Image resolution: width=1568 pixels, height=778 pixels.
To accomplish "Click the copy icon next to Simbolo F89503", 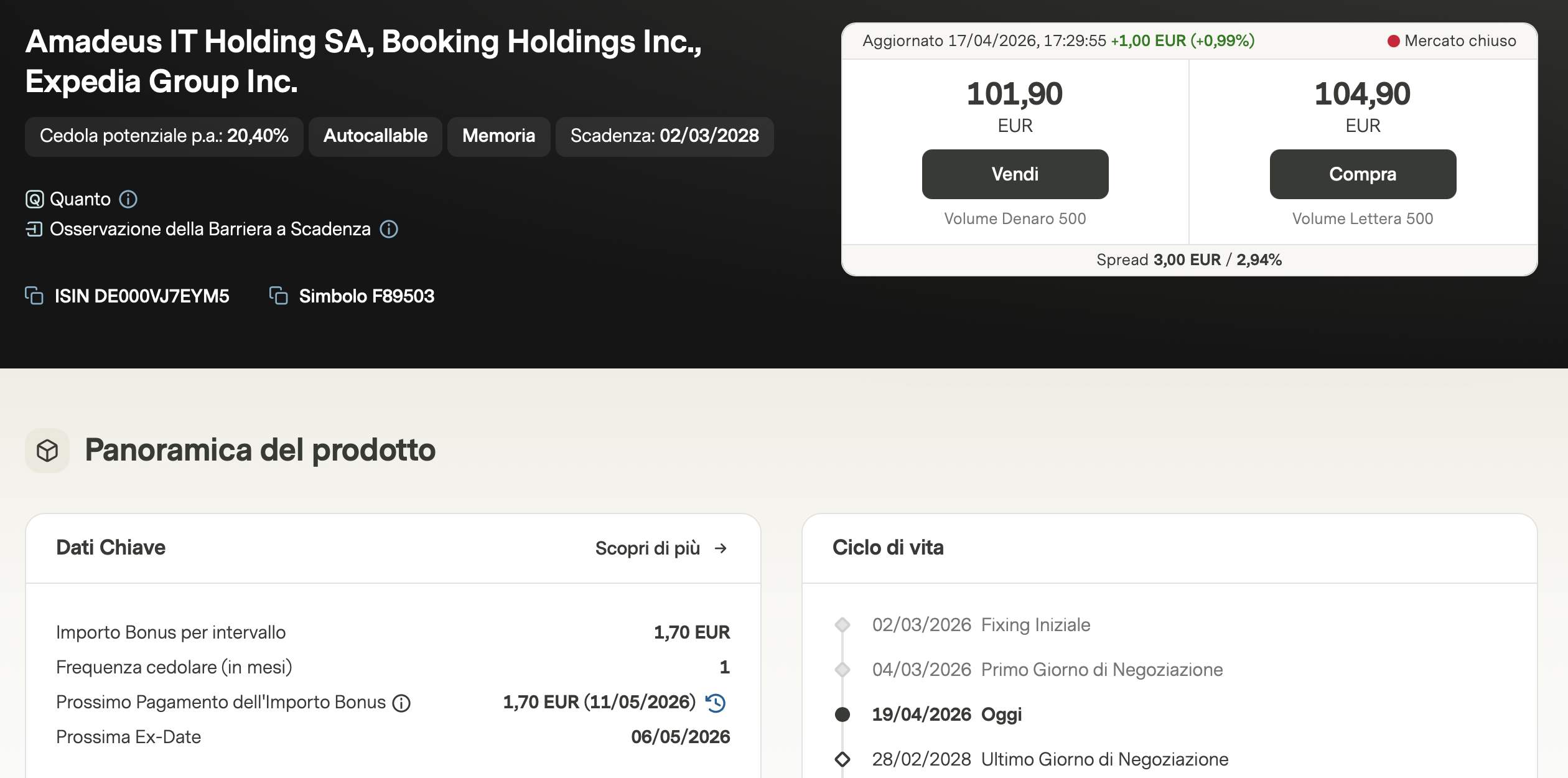I will point(278,296).
